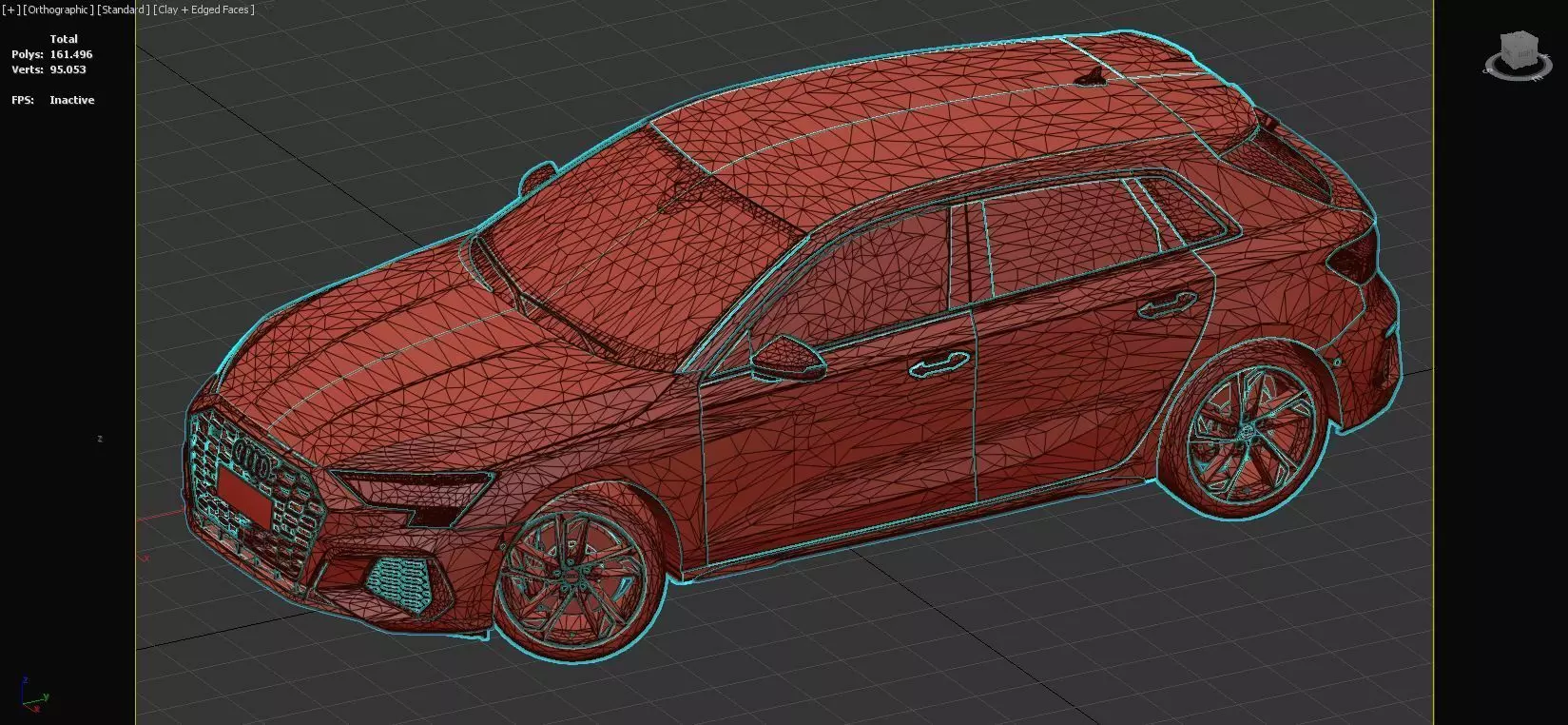Click the XYZ axis tripod icon
This screenshot has width=1568, height=725.
(x=32, y=695)
